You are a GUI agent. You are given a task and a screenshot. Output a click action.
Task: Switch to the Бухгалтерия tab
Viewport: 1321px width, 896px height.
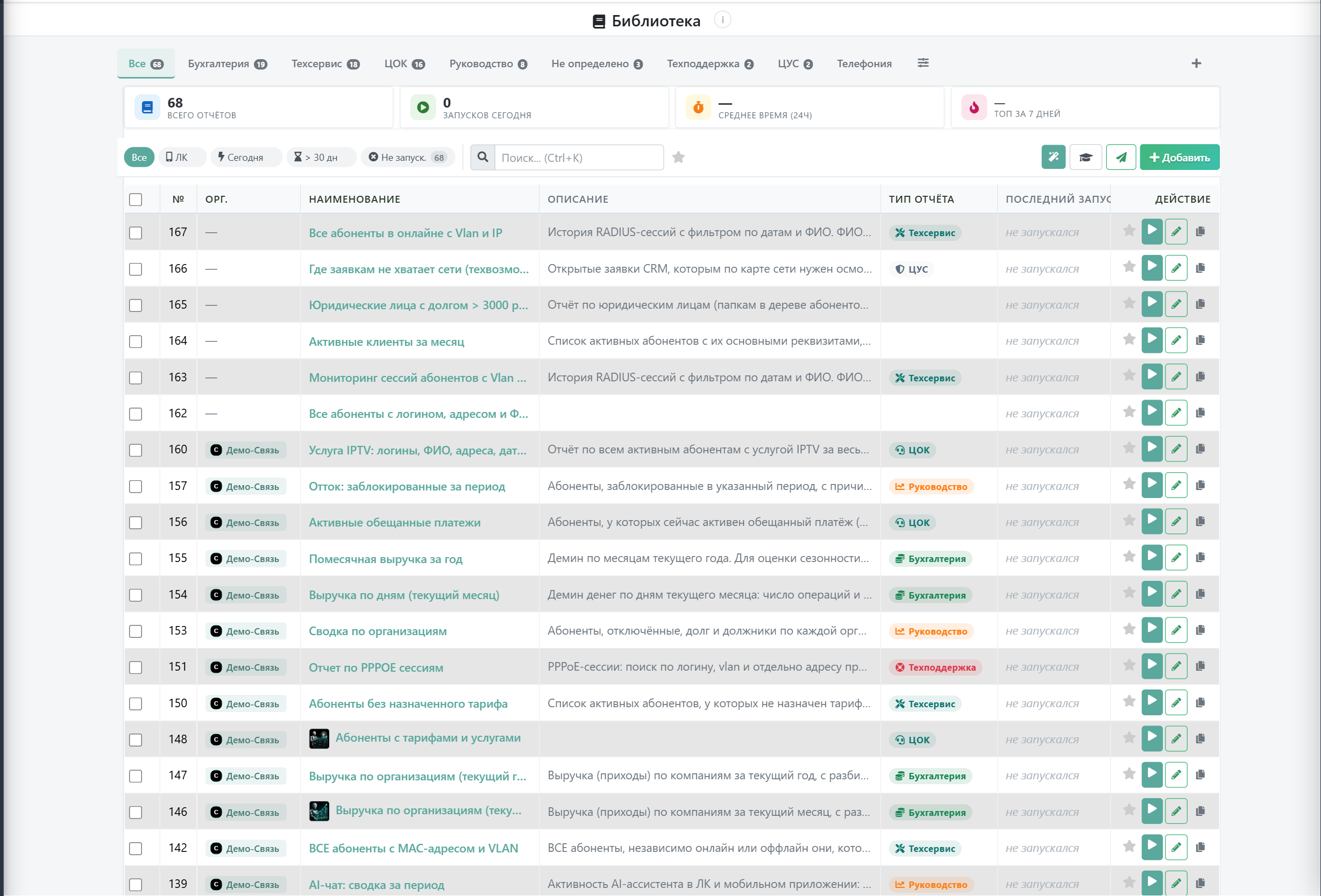(x=228, y=63)
